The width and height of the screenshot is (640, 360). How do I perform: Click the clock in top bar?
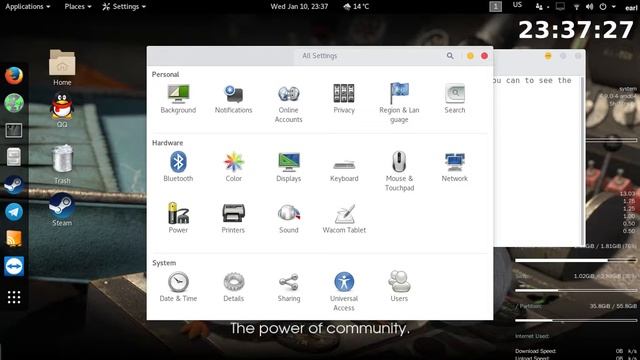pyautogui.click(x=299, y=7)
